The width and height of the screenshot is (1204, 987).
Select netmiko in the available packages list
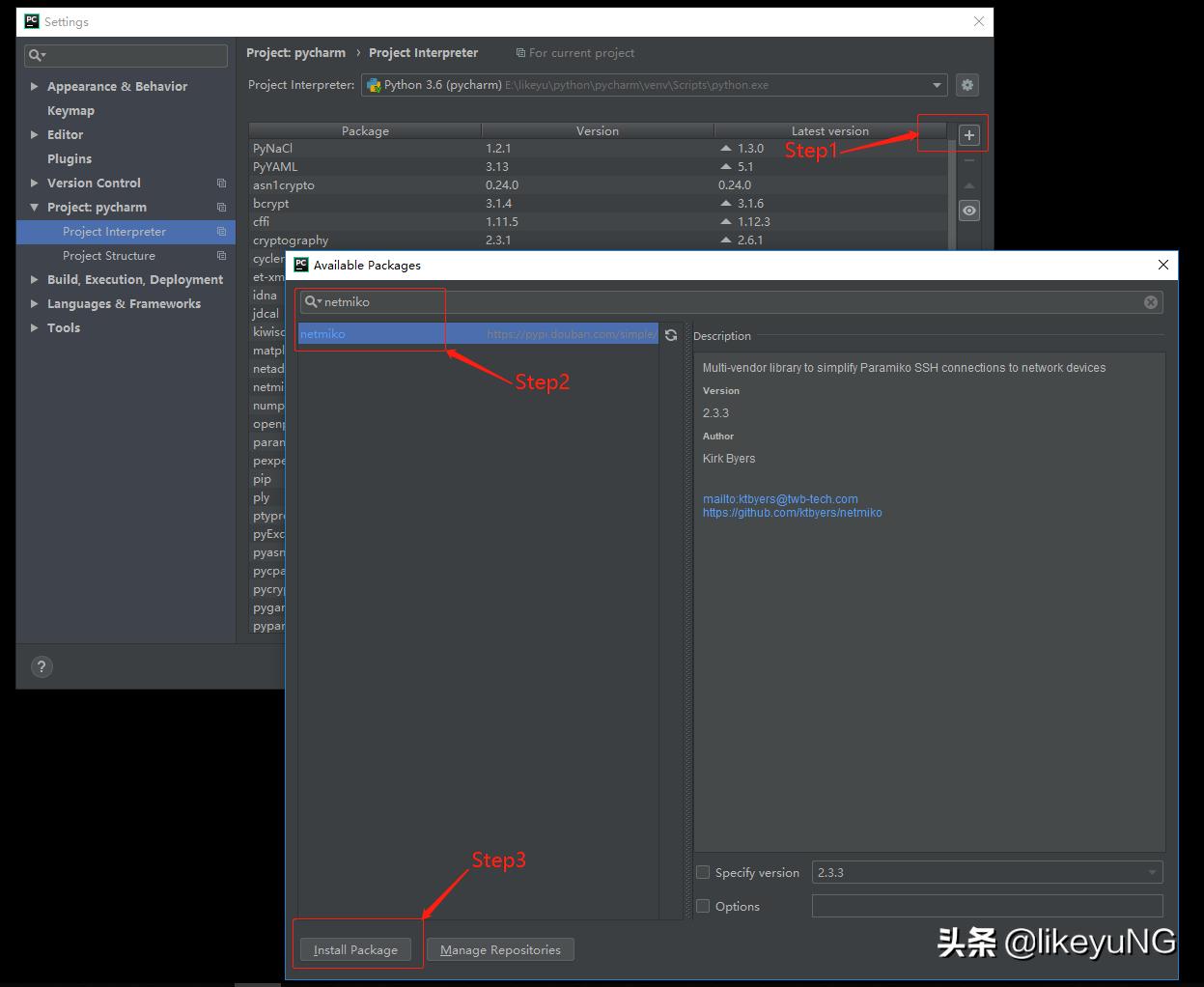point(478,334)
